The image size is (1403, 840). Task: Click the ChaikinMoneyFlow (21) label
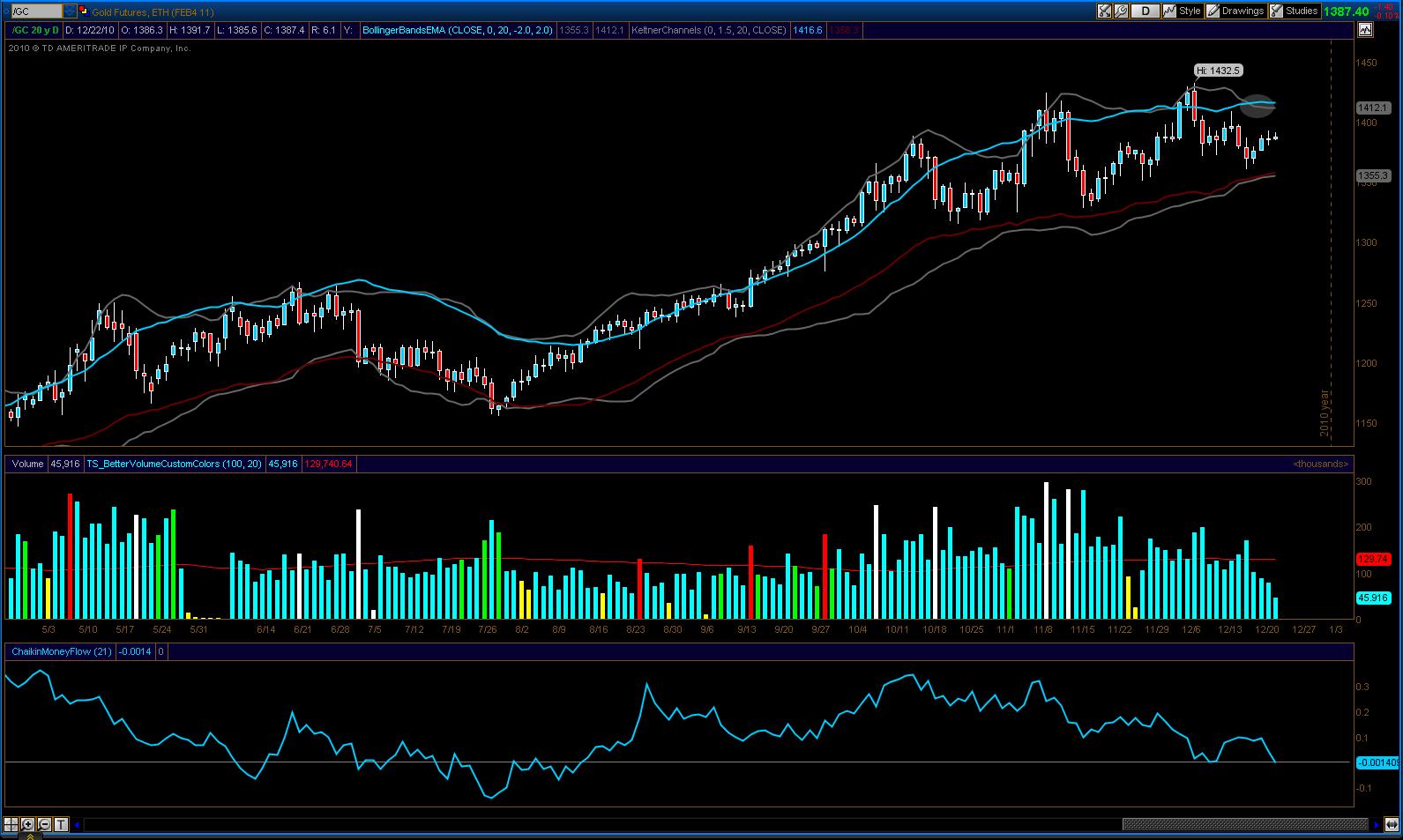click(61, 652)
